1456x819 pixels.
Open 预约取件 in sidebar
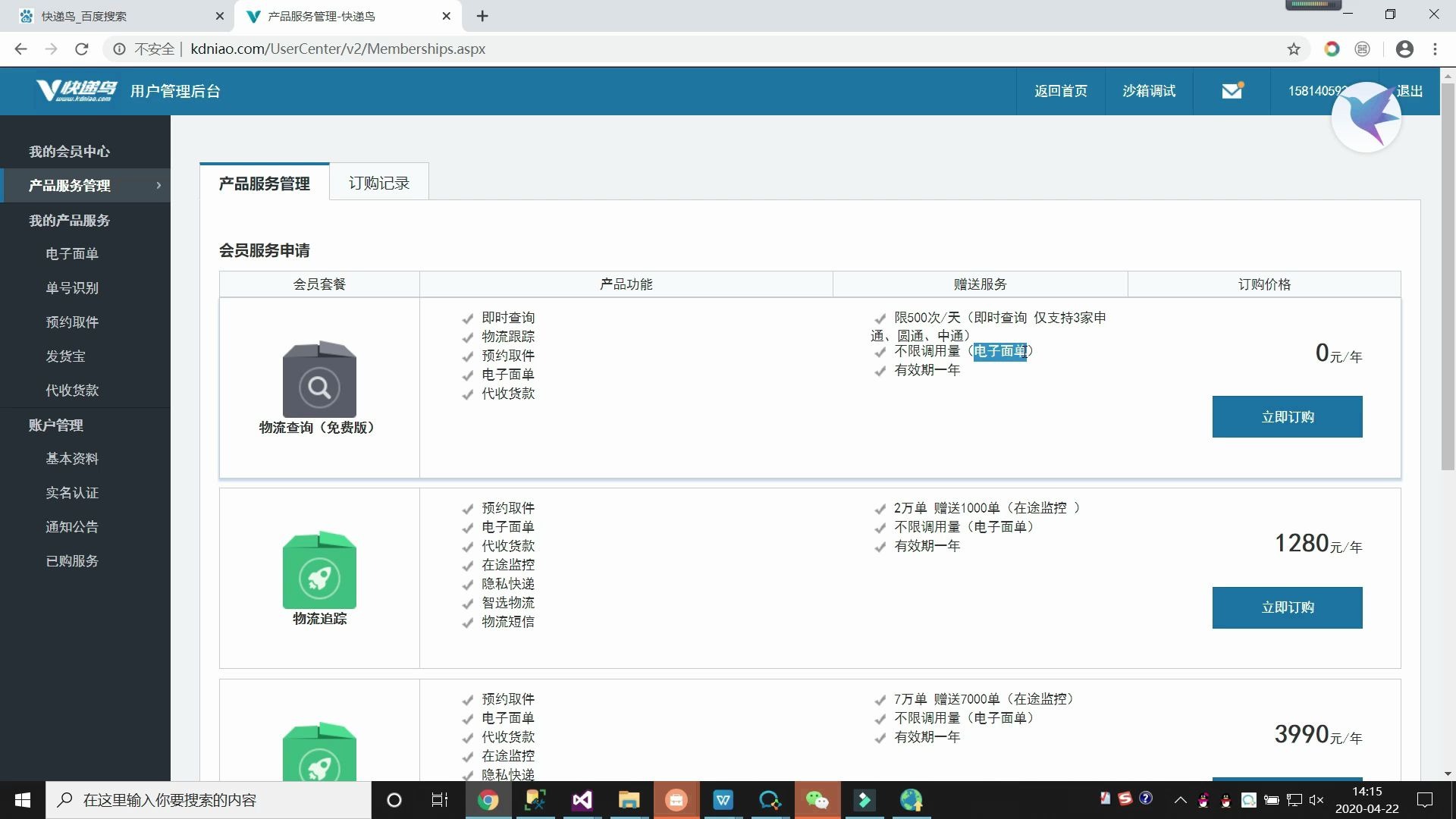[72, 322]
